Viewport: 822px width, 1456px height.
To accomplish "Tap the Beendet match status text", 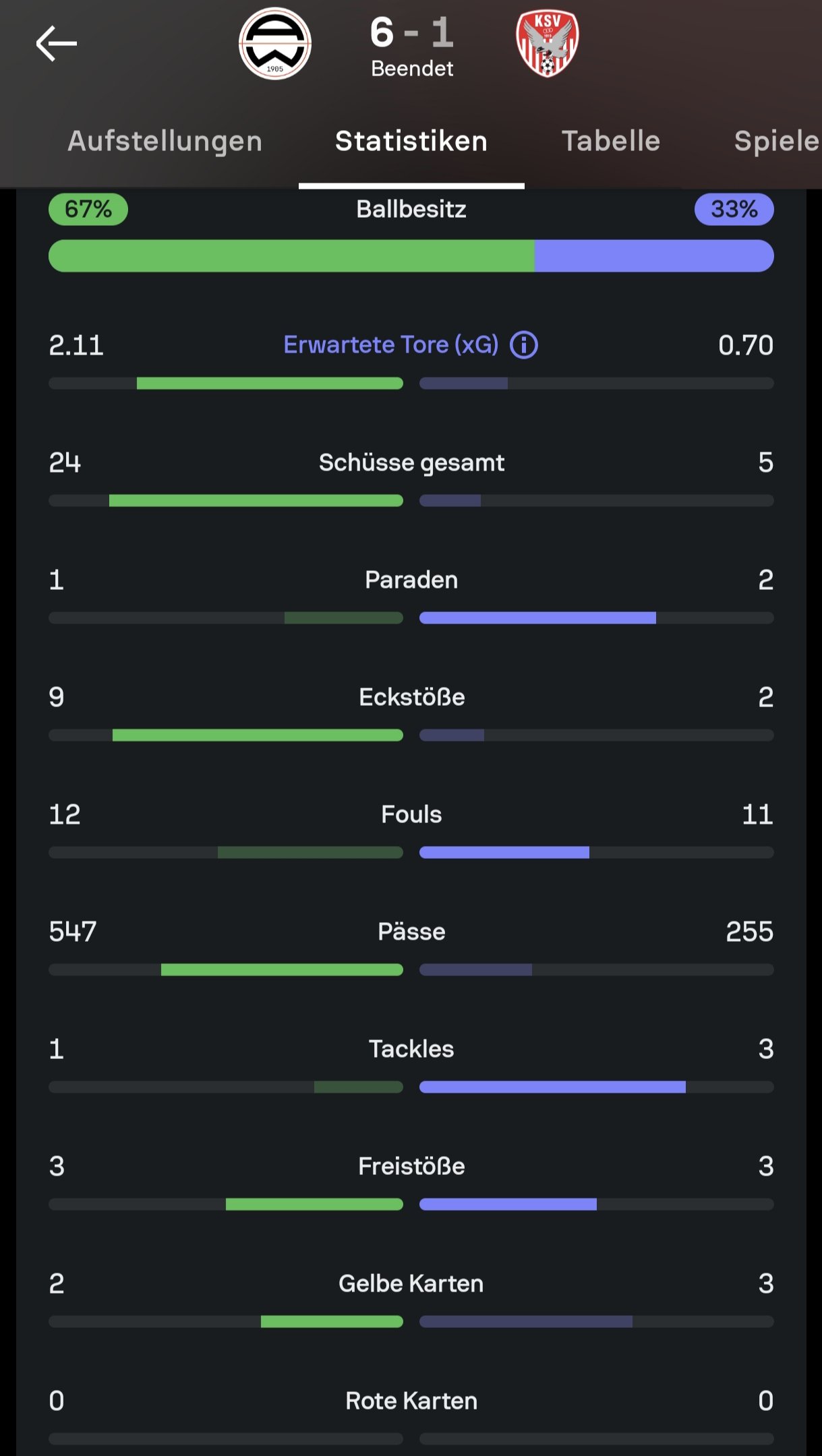I will (412, 69).
